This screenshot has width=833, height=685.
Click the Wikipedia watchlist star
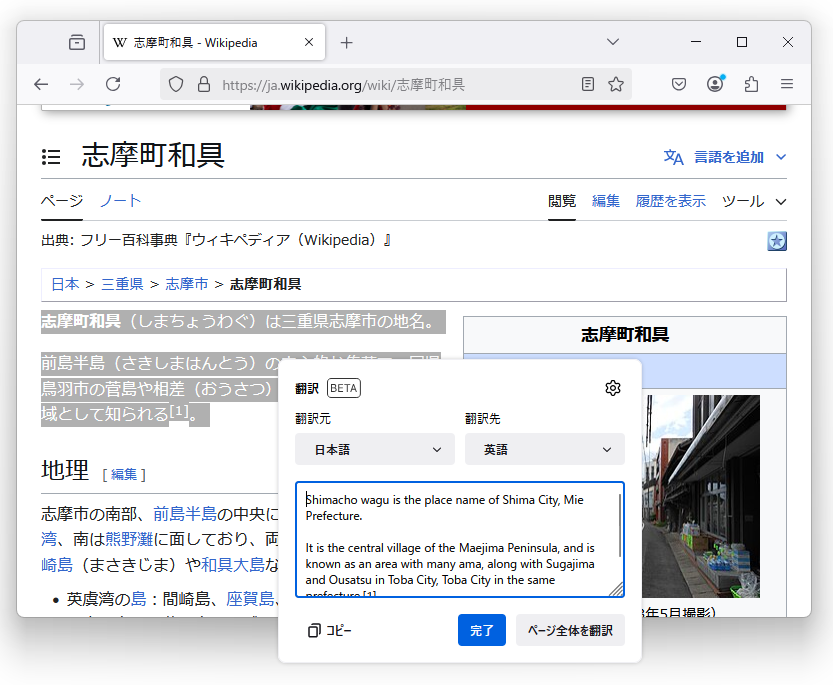[776, 240]
